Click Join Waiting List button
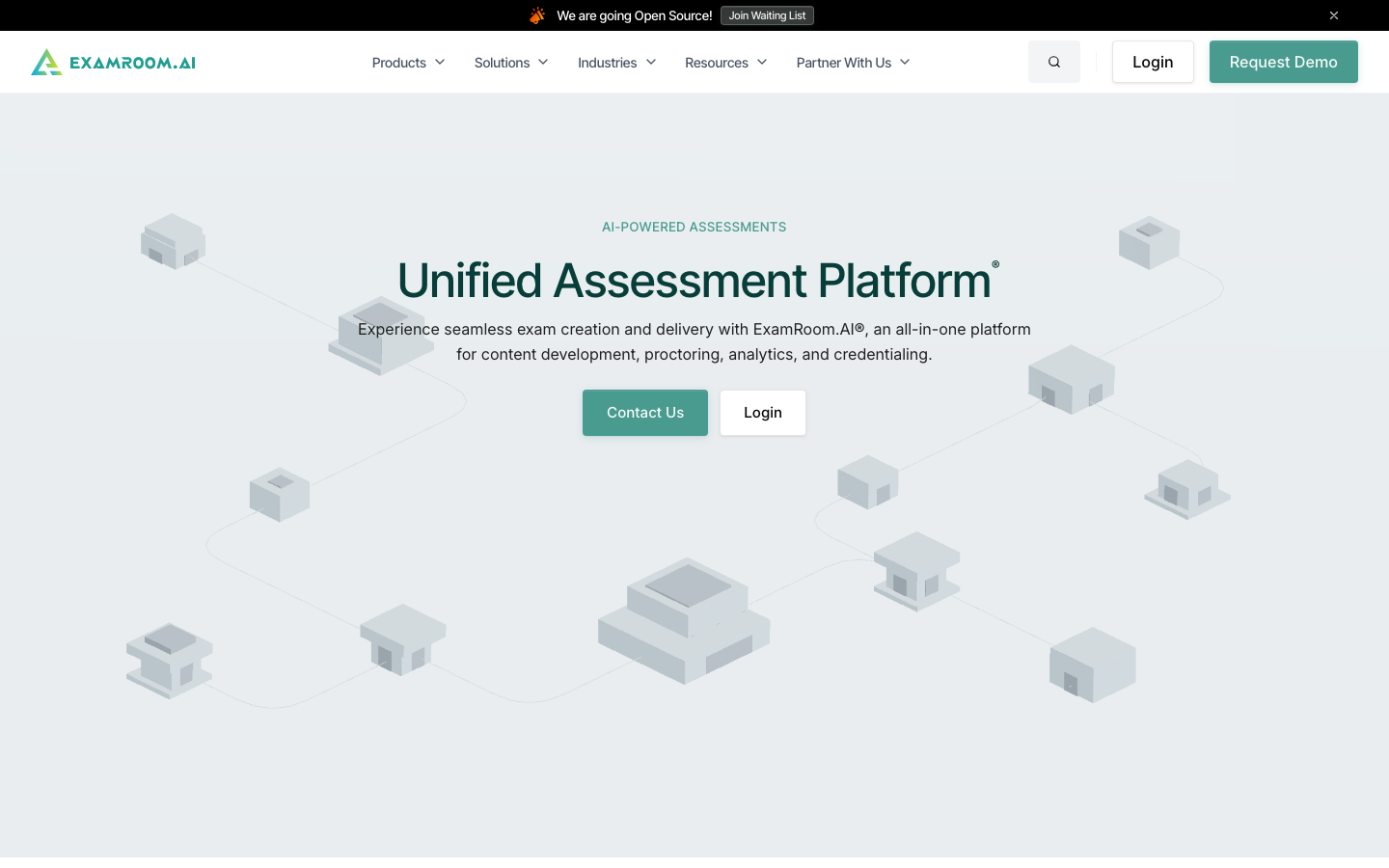Screen dimensions: 1389x868 (767, 15)
